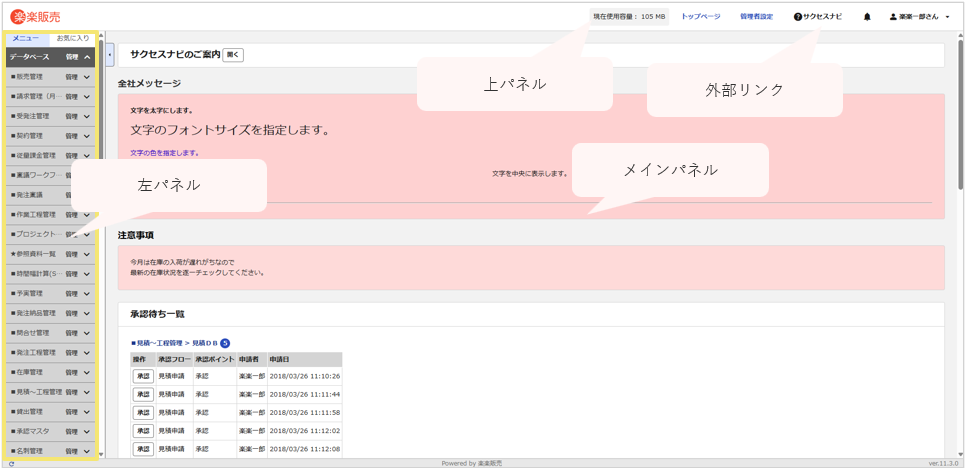Click the 開く button beside サクセスナビのご案内

click(x=233, y=55)
